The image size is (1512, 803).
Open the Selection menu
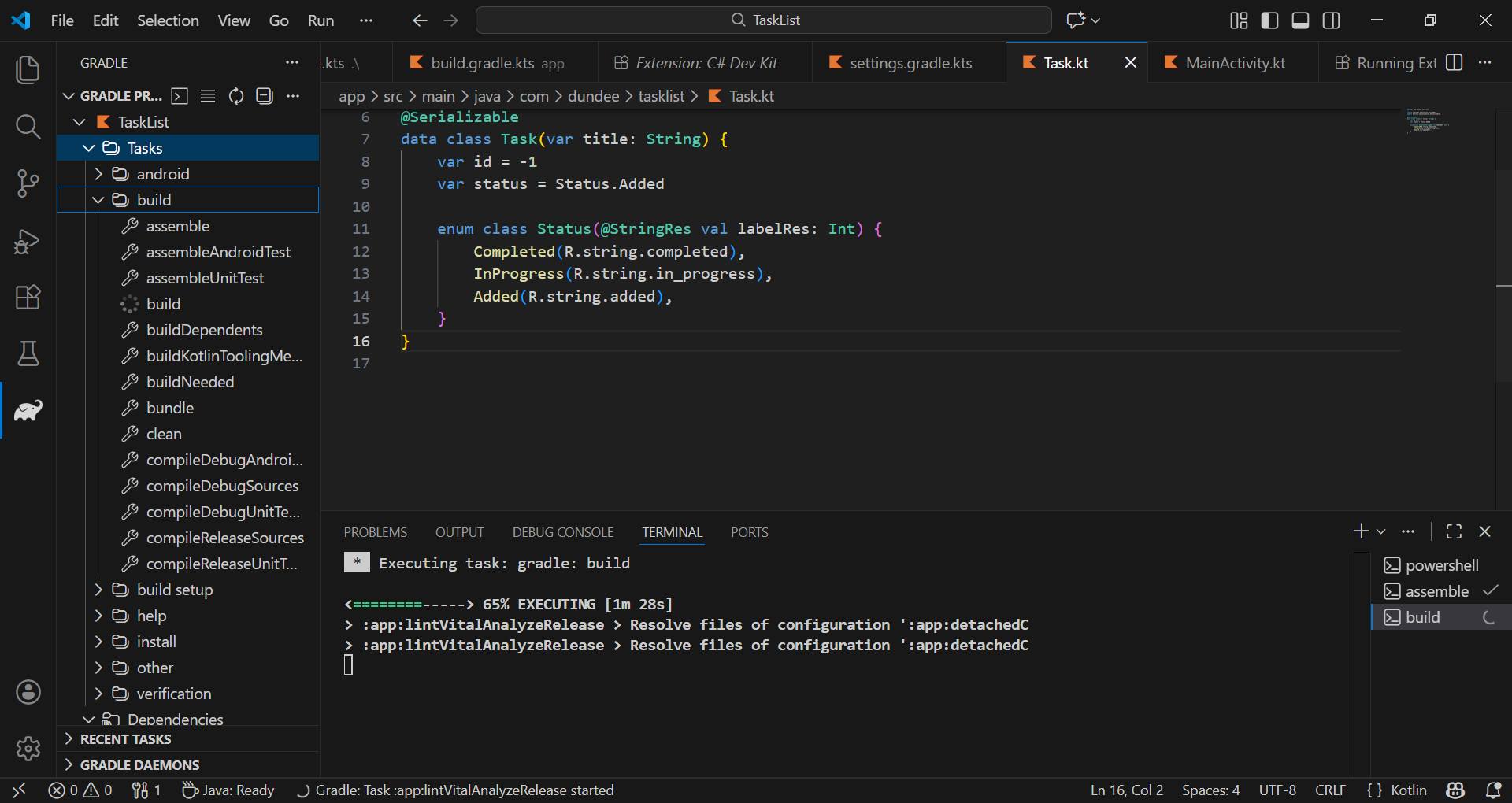point(168,20)
